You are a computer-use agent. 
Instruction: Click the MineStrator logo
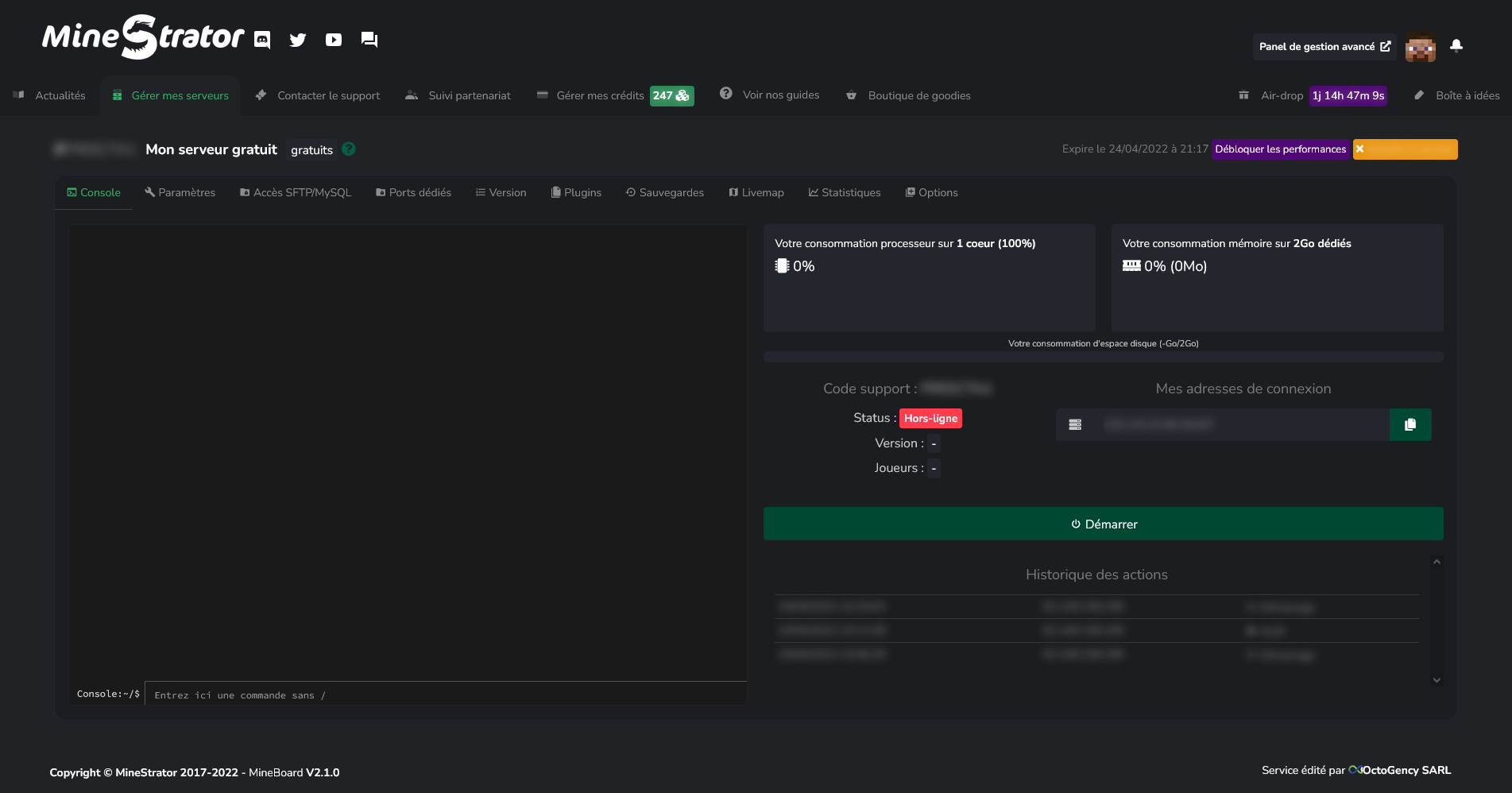point(143,37)
